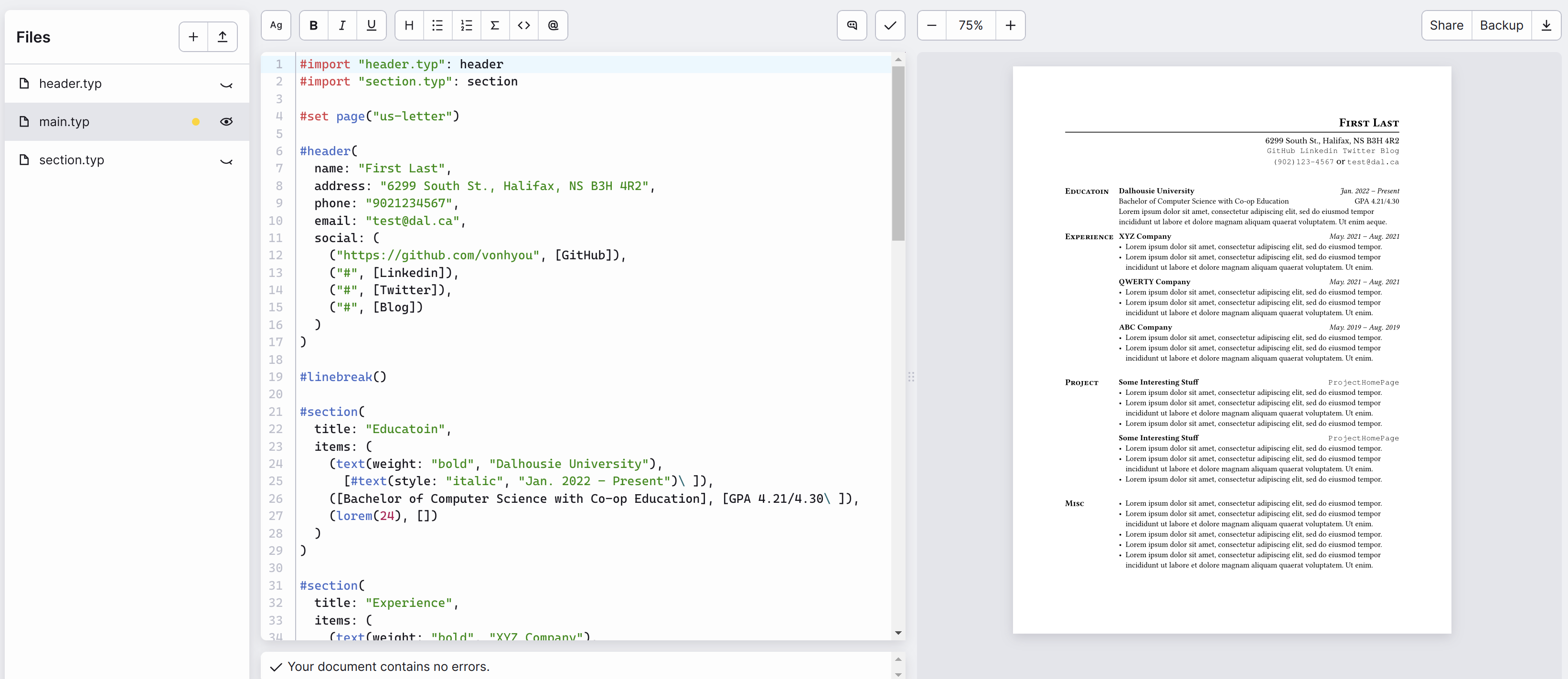Open the font Ag picker
Screen dimensions: 1568x679
[276, 26]
